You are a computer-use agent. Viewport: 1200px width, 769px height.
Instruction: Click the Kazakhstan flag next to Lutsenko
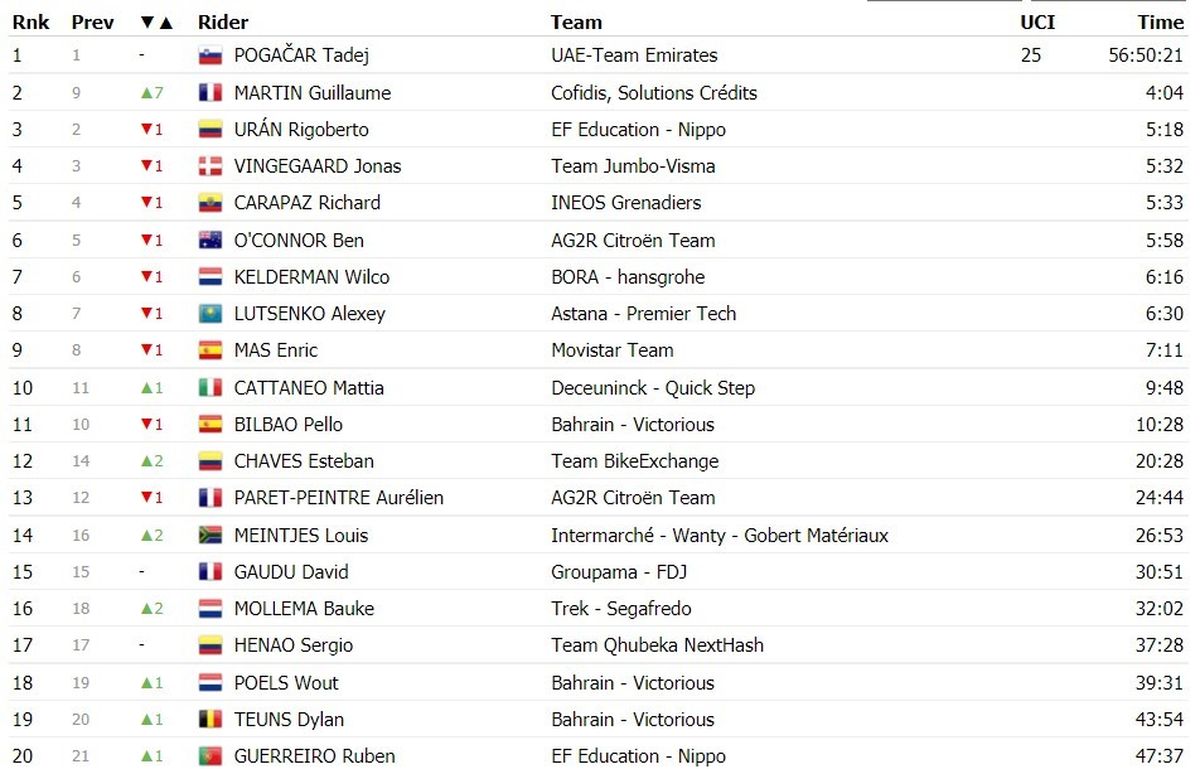pyautogui.click(x=210, y=314)
